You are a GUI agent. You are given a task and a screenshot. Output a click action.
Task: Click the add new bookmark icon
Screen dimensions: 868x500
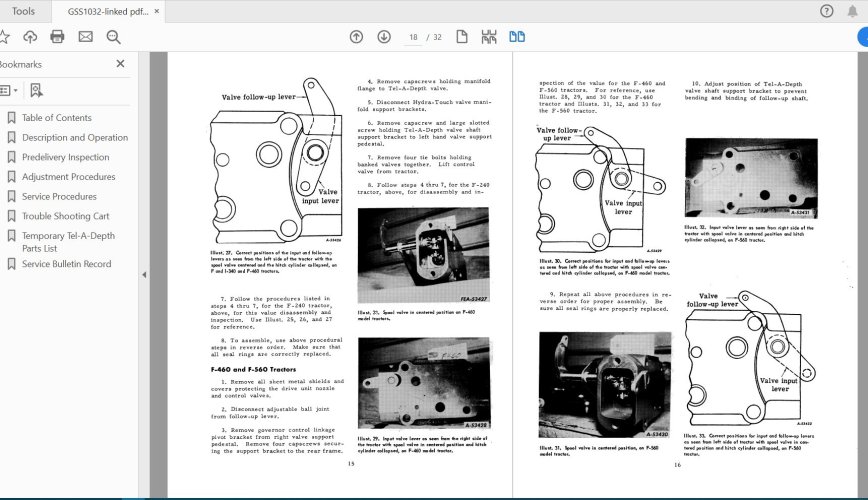(37, 90)
